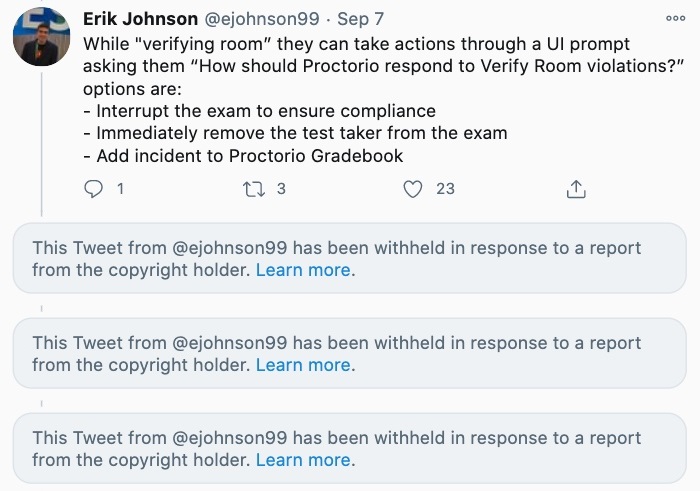Retweet Erik Johnson's tweet
The width and height of the screenshot is (700, 491).
(x=255, y=188)
